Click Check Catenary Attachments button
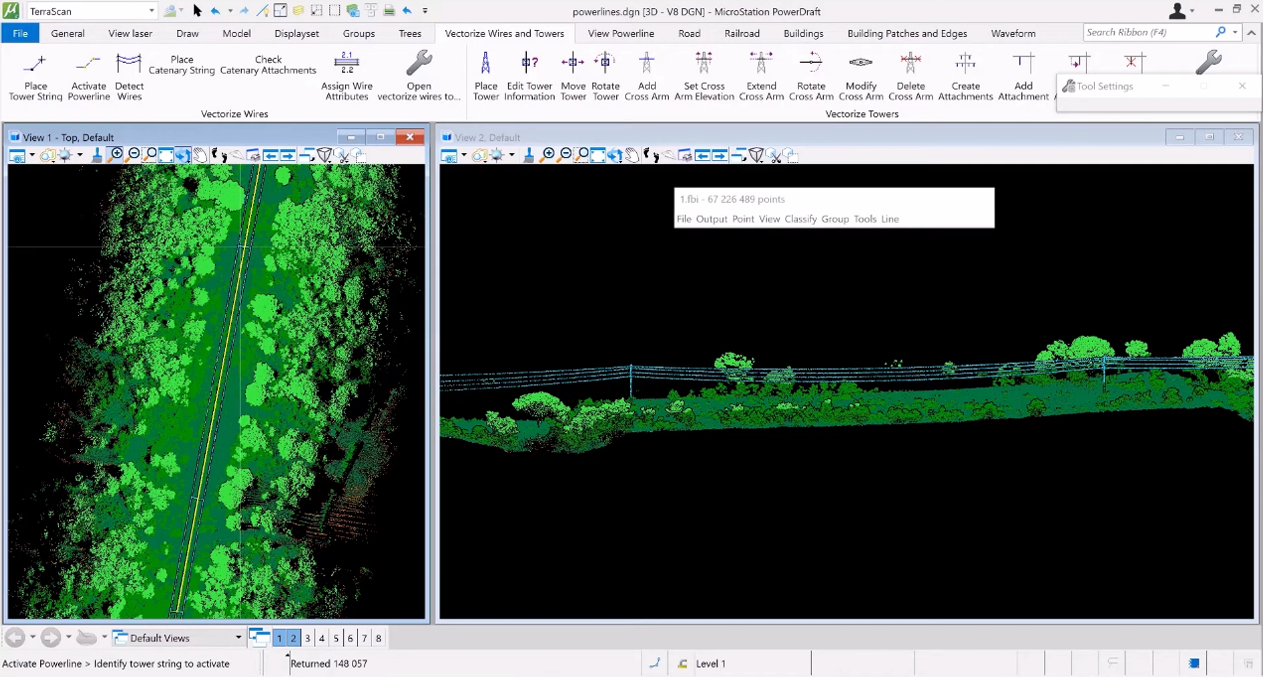1263x677 pixels. 268,65
